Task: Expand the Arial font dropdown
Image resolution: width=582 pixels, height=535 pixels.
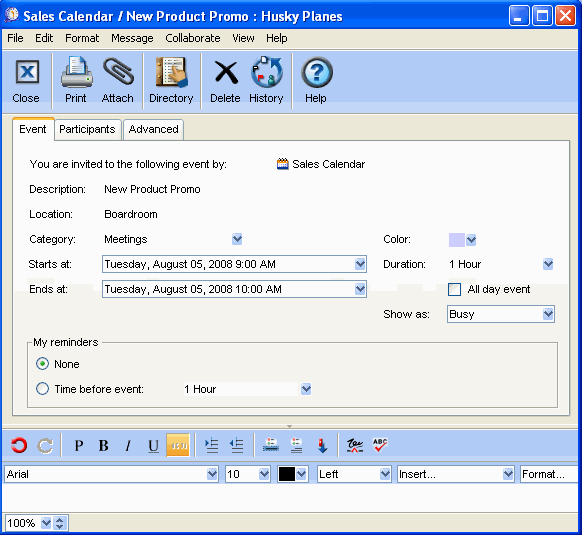Action: pos(212,474)
